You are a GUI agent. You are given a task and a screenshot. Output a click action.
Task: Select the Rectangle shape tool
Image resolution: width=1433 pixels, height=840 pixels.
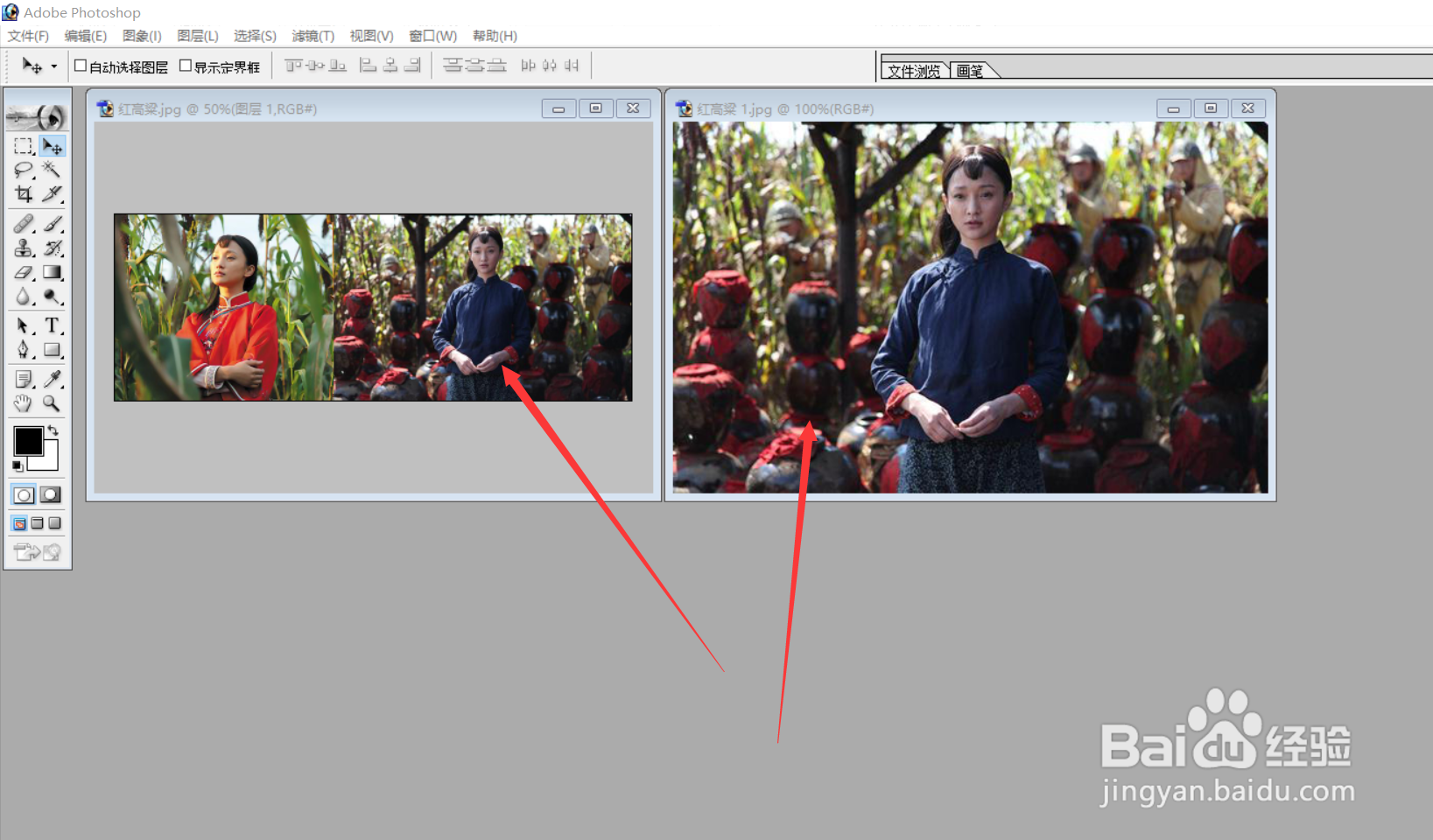[53, 350]
